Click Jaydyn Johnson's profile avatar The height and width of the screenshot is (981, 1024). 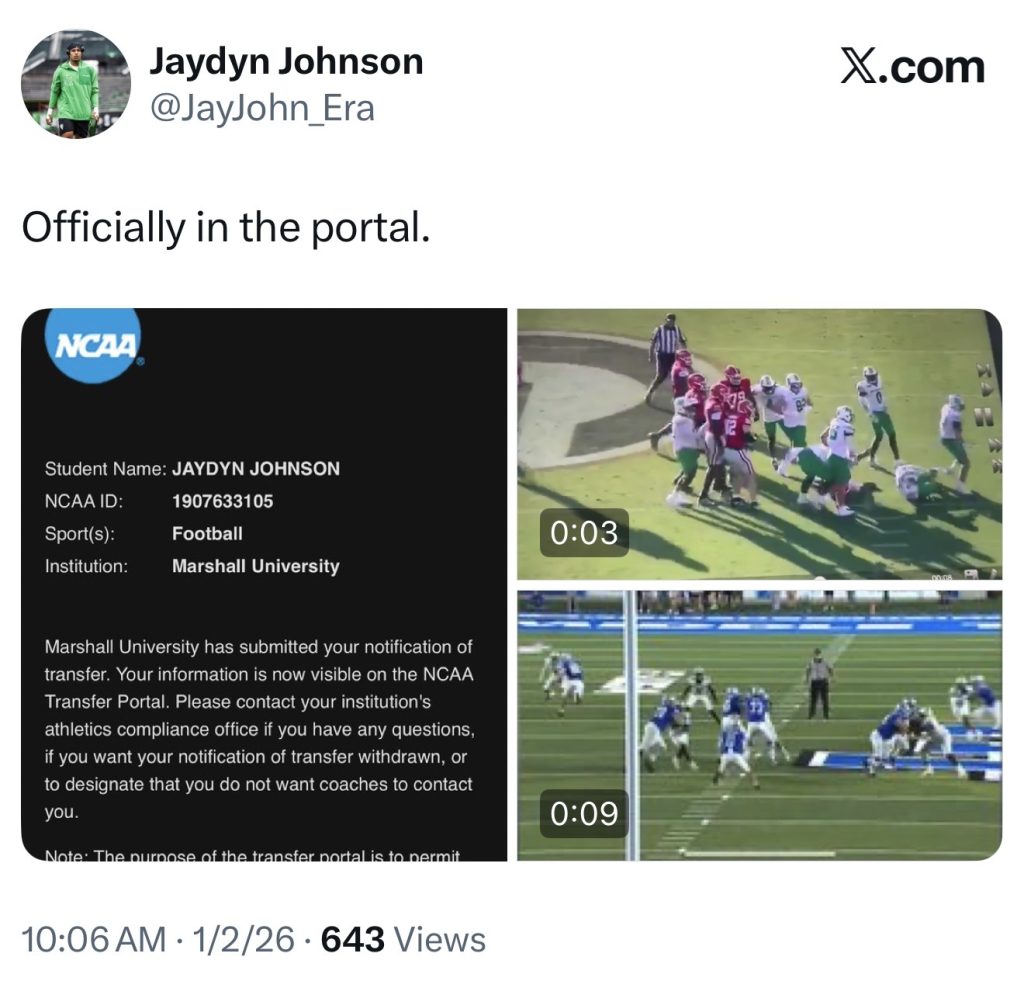pyautogui.click(x=76, y=84)
